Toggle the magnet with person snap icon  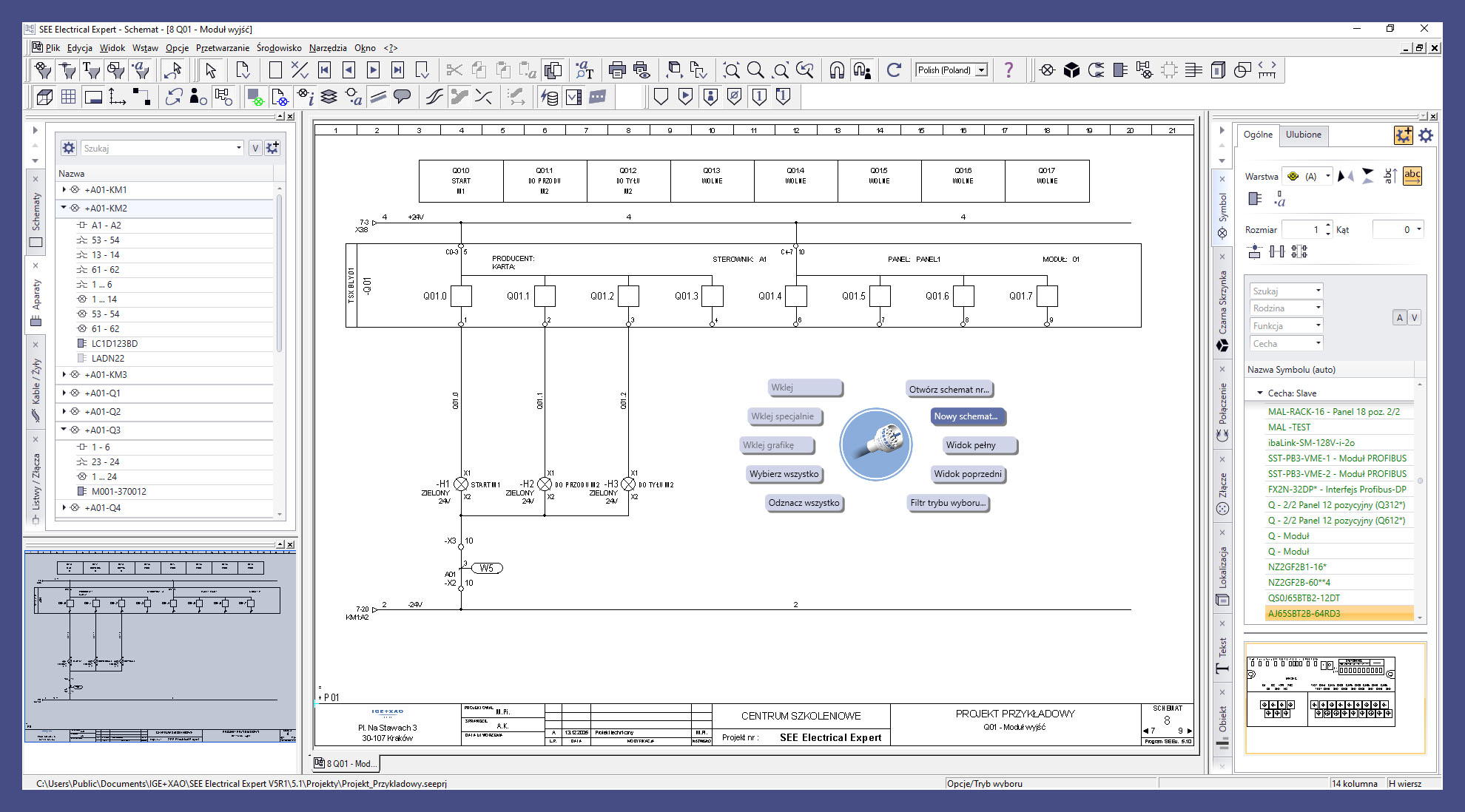click(x=861, y=70)
